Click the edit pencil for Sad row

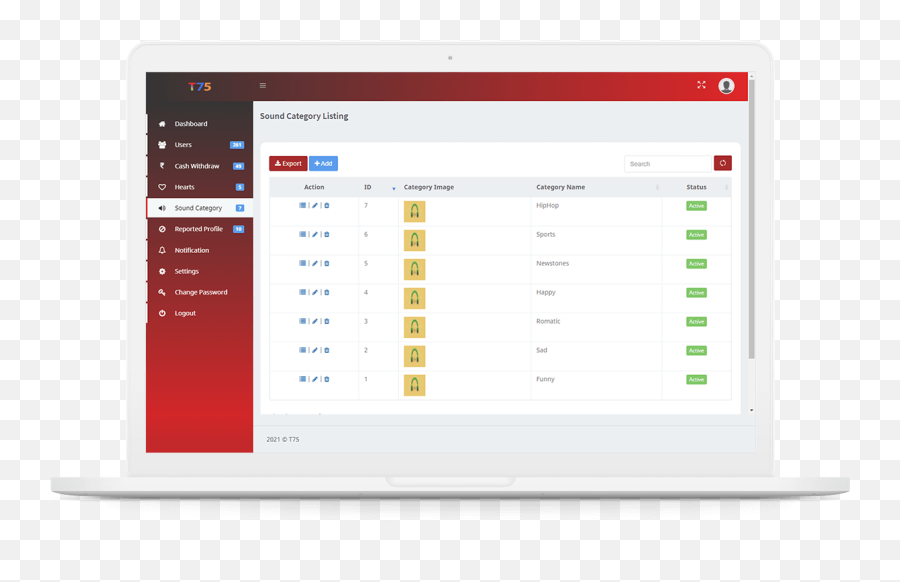315,350
